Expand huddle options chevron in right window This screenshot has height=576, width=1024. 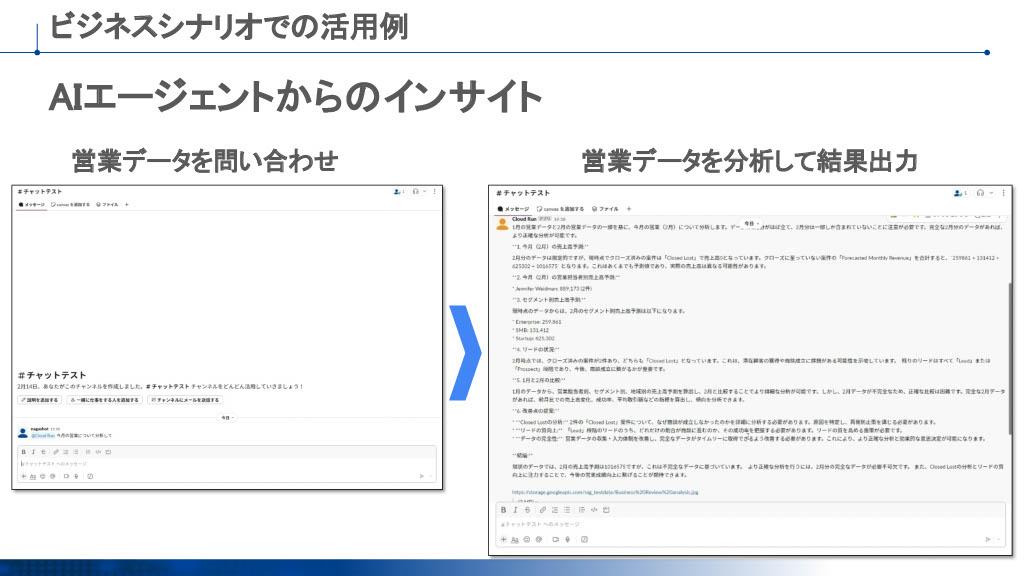pyautogui.click(x=991, y=193)
